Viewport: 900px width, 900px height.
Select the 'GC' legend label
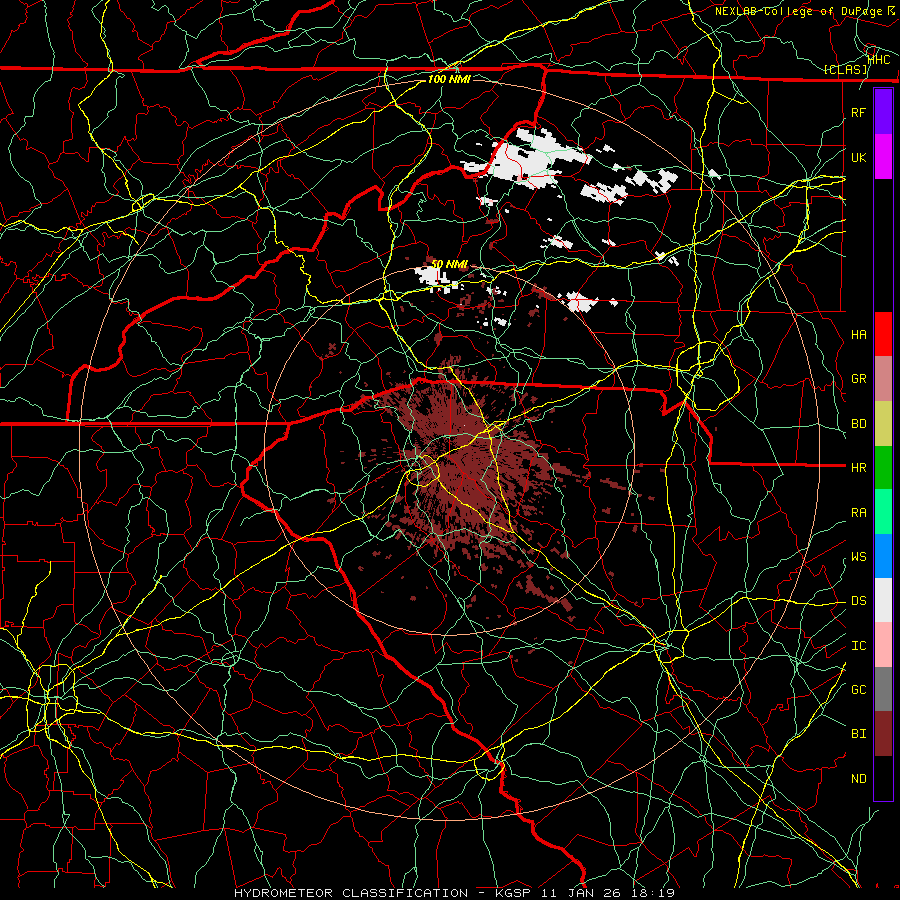tap(858, 689)
